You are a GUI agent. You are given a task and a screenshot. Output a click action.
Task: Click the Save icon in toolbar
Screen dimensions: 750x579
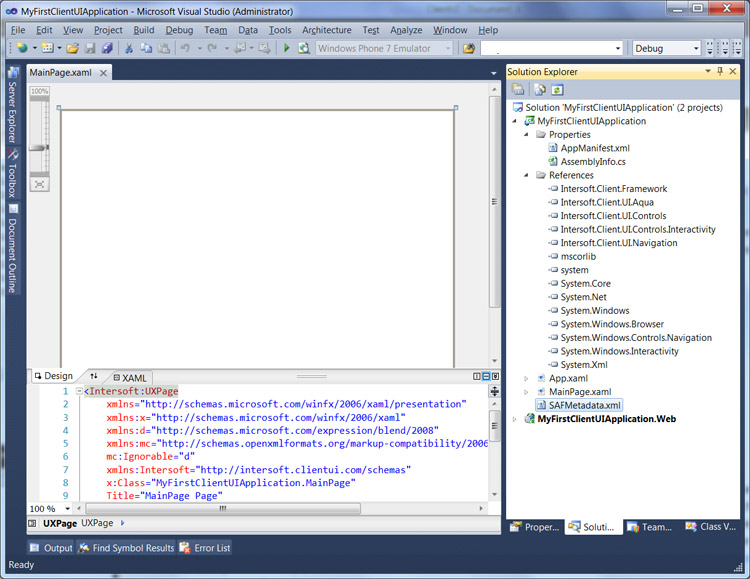coord(90,48)
